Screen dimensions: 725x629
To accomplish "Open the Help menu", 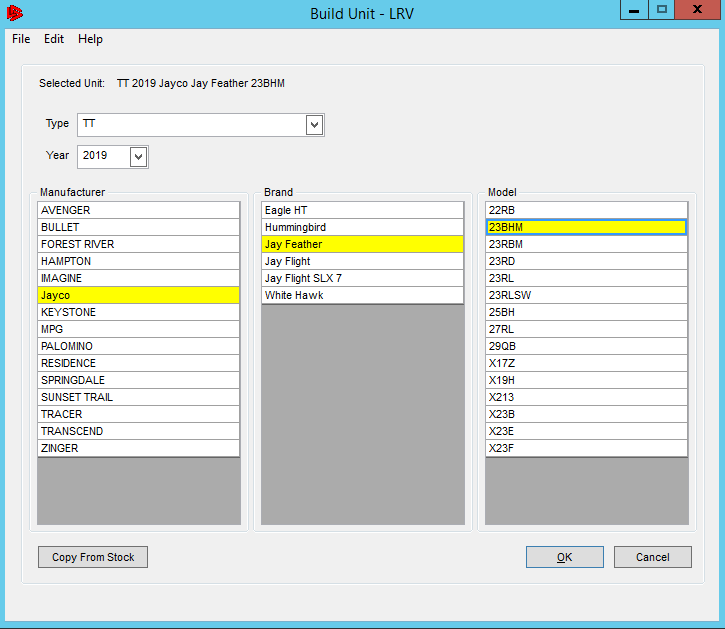I will point(90,39).
